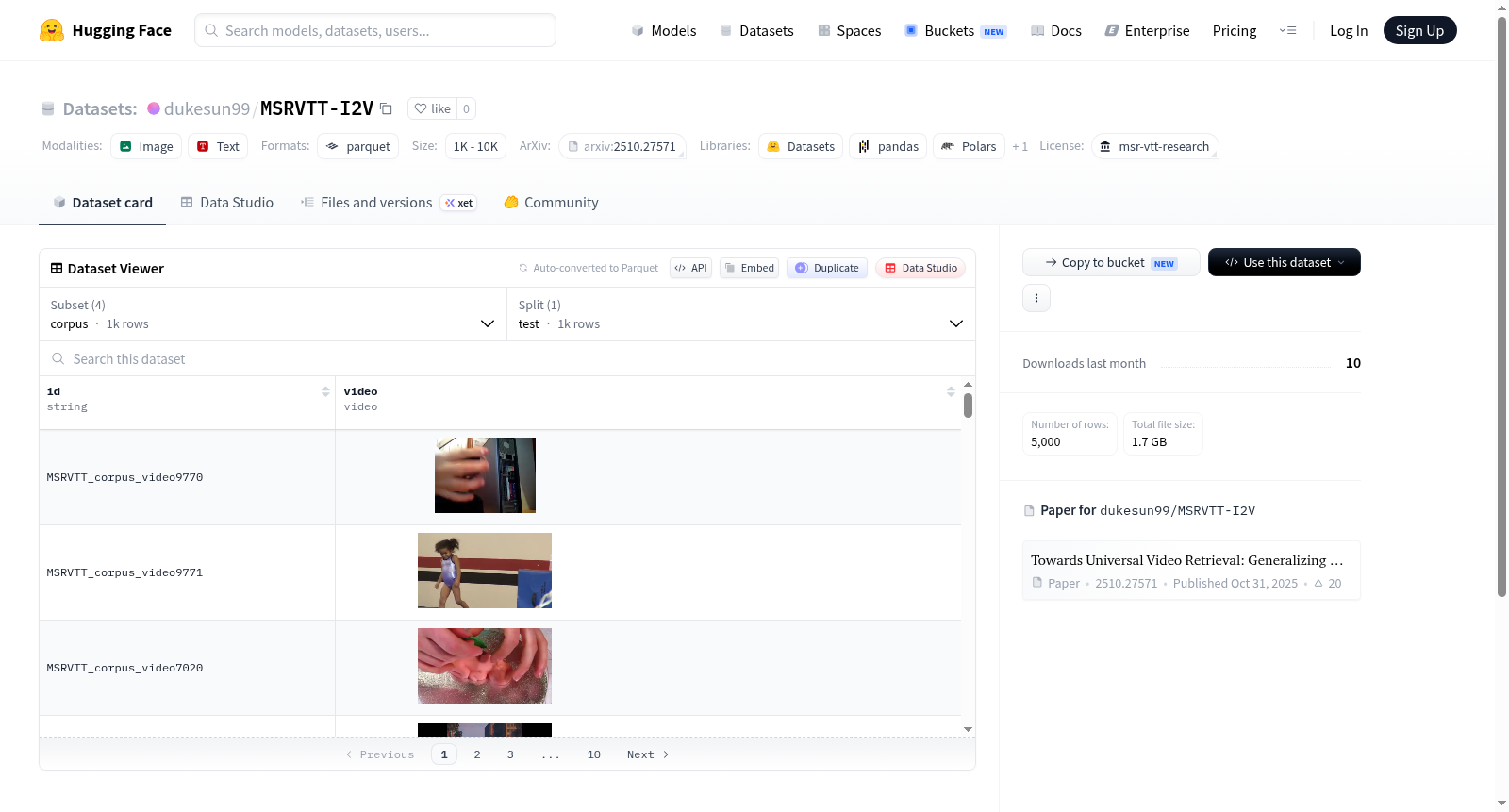Select the Polars library tag
The width and height of the screenshot is (1509, 812).
point(969,146)
